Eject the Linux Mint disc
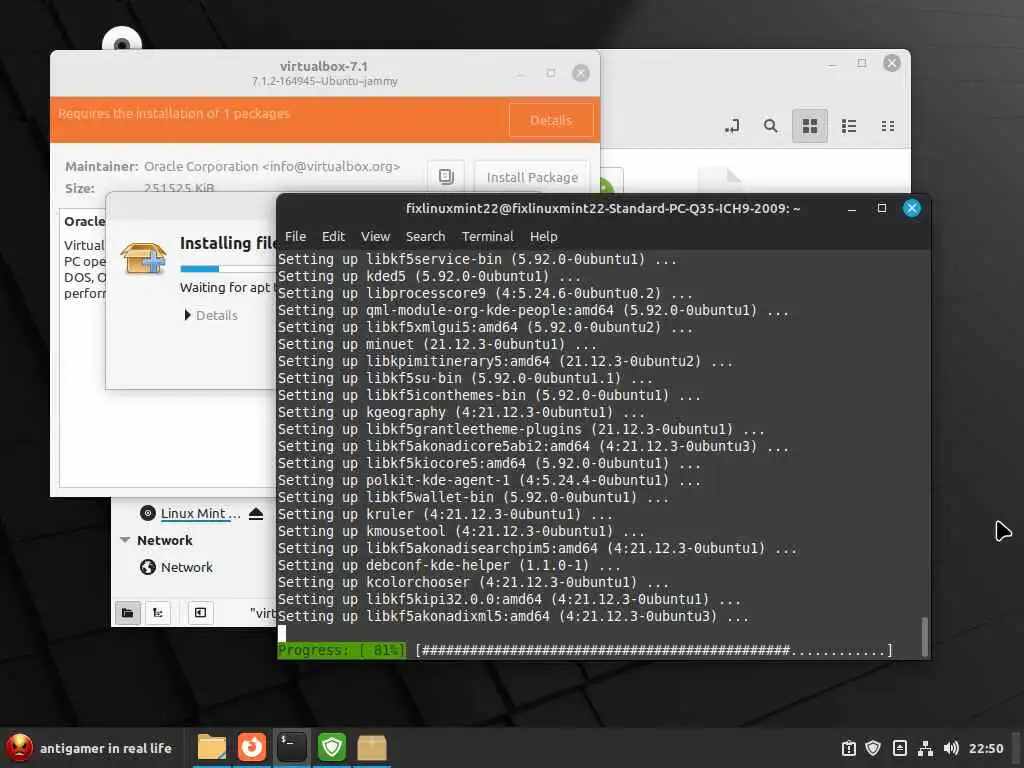 click(x=256, y=513)
